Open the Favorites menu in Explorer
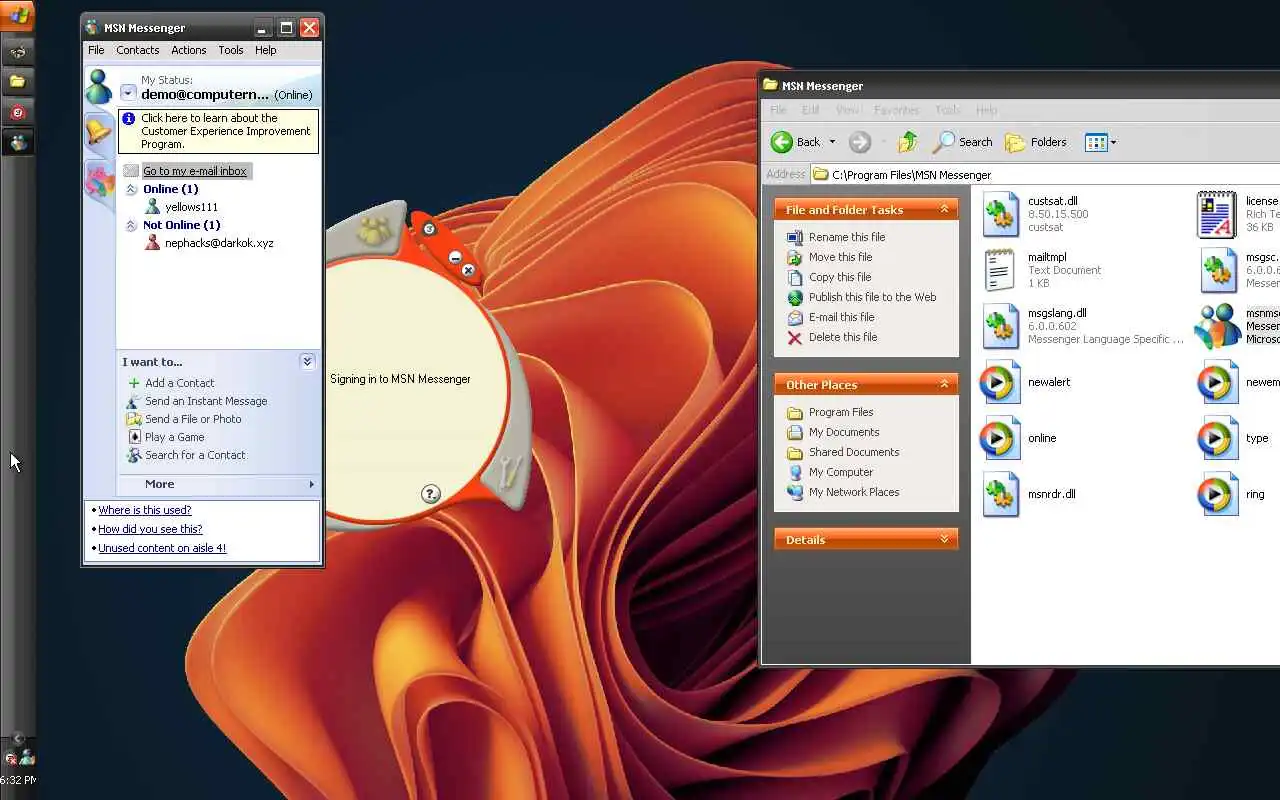The height and width of the screenshot is (800, 1280). coord(896,110)
